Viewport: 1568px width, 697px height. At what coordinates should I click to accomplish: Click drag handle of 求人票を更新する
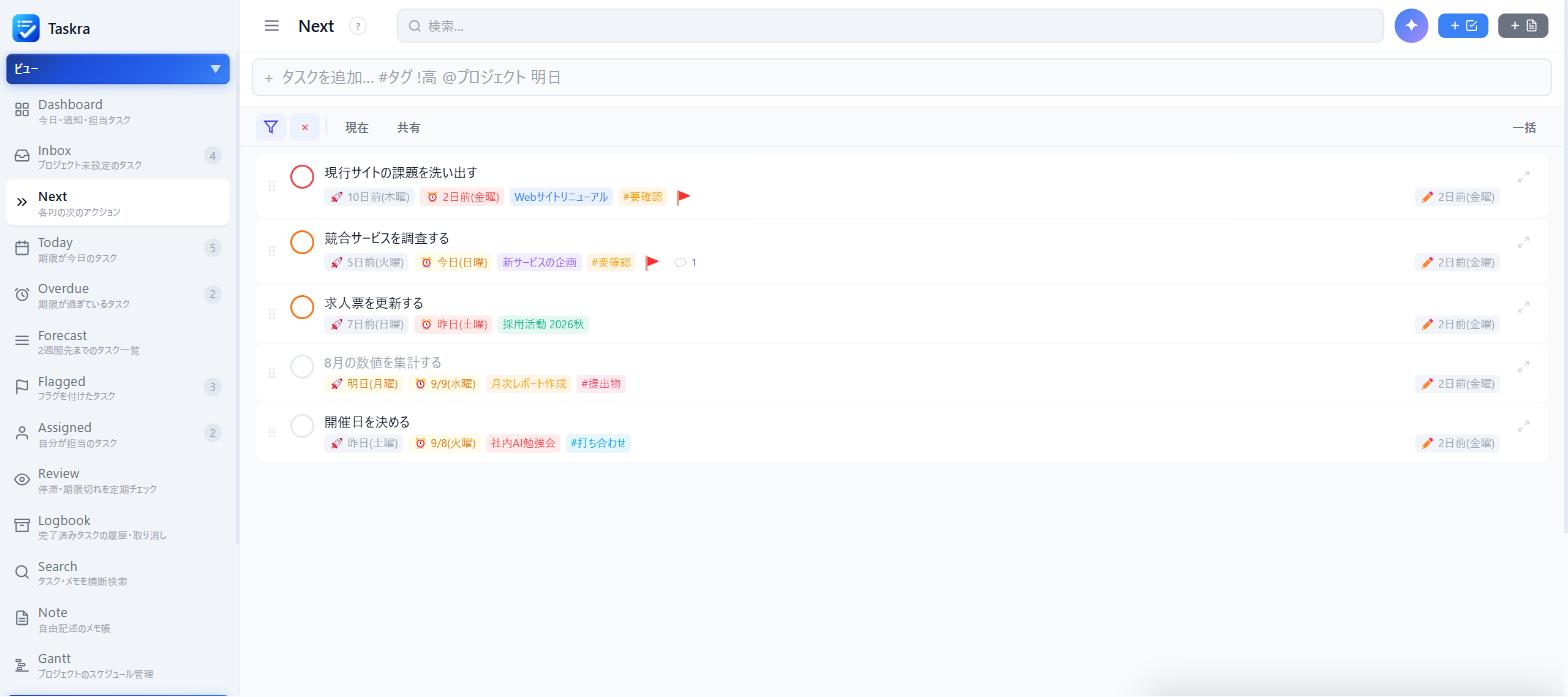pyautogui.click(x=272, y=314)
